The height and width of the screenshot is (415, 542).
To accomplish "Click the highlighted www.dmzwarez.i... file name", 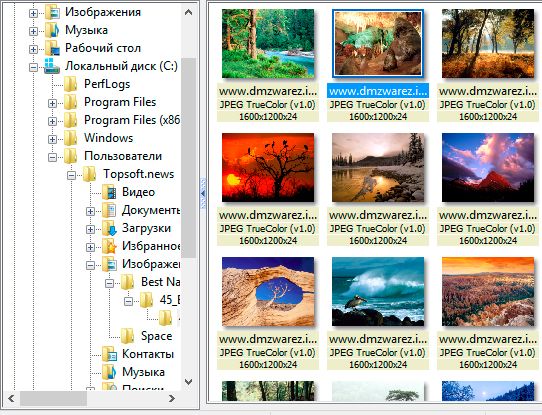I will click(378, 91).
